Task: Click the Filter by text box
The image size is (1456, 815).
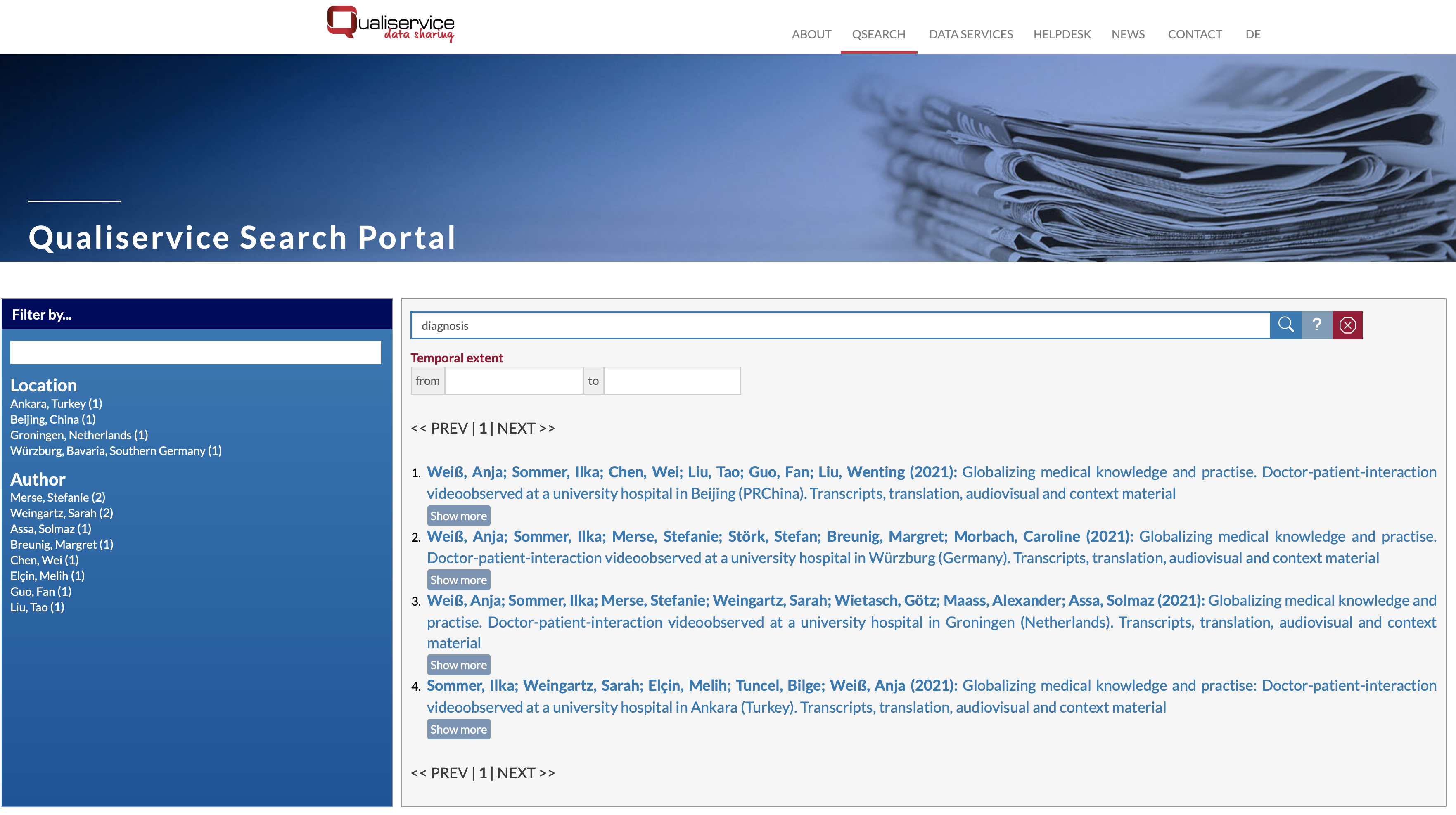Action: pyautogui.click(x=195, y=353)
